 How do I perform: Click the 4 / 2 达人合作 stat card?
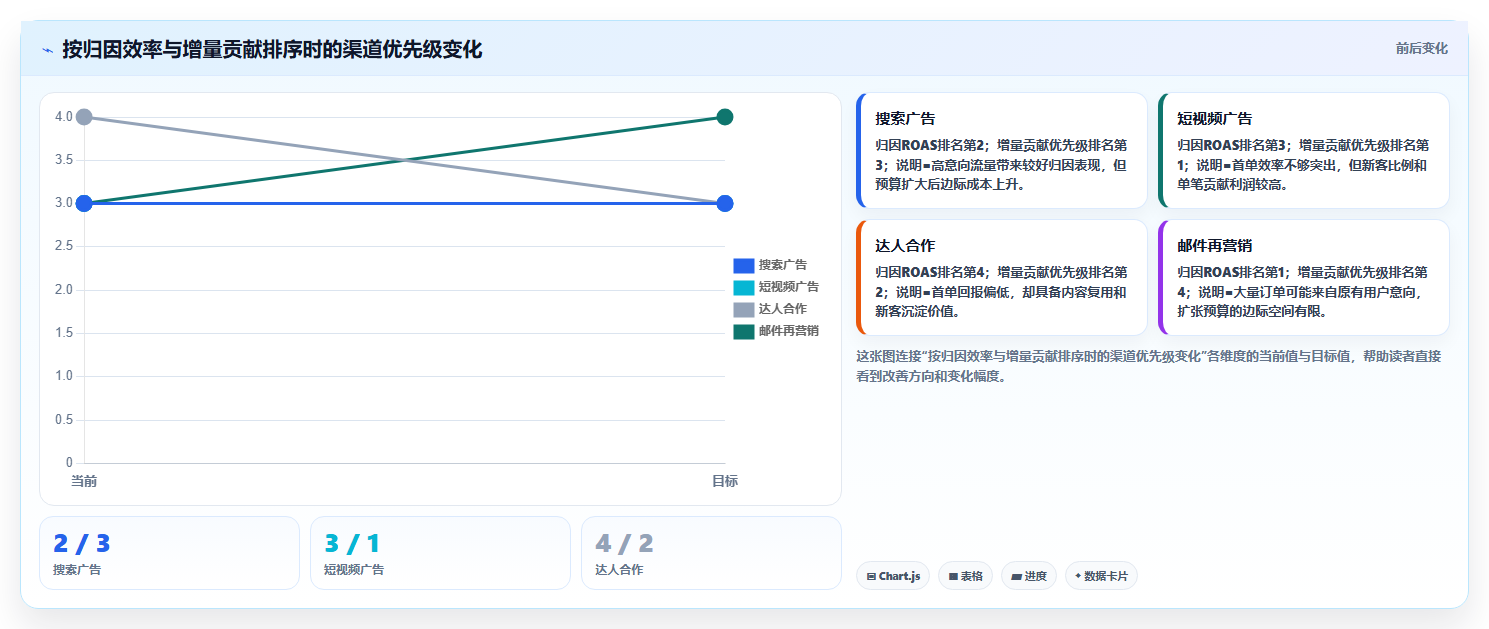click(x=711, y=553)
